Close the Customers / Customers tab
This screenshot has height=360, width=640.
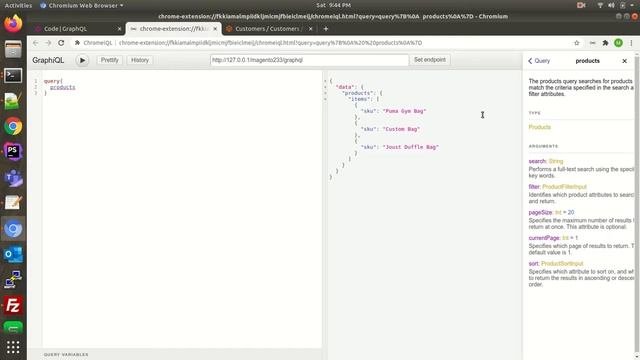point(311,29)
